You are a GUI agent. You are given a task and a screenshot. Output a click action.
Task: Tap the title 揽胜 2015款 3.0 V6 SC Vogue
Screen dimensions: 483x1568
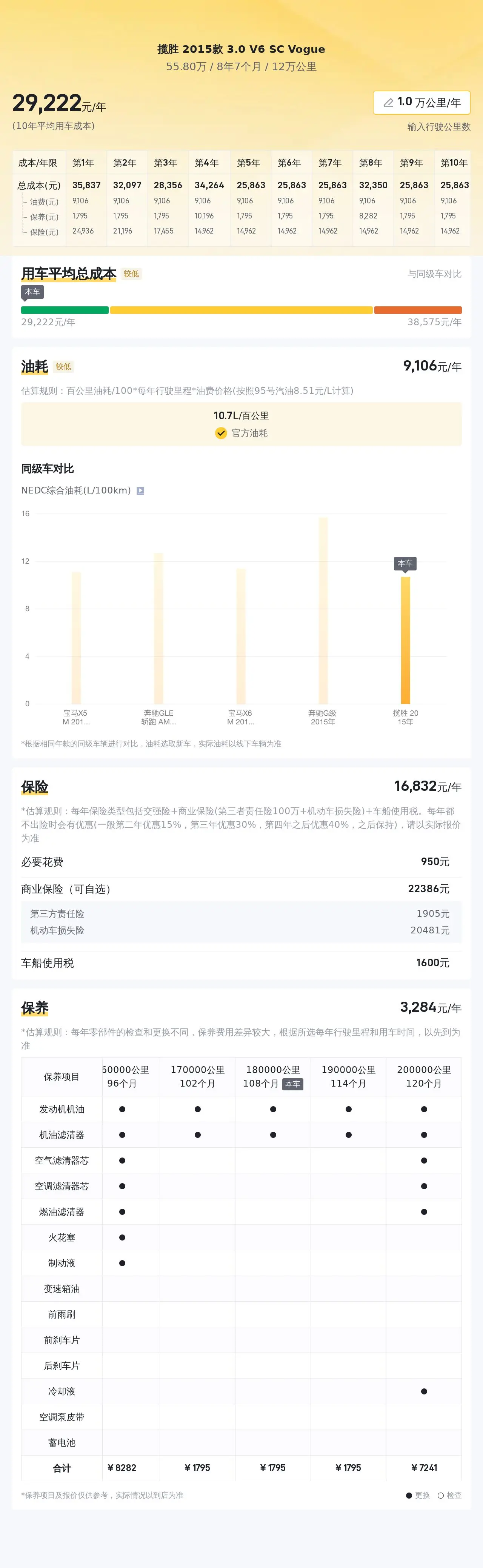pyautogui.click(x=241, y=49)
